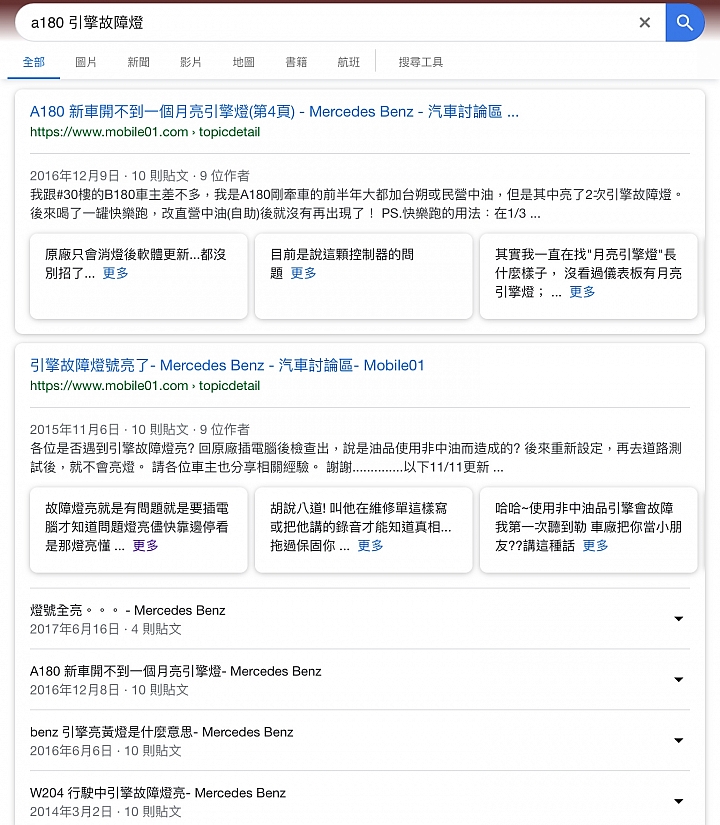The width and height of the screenshot is (720, 825).
Task: Click mobile01.com URL under first result
Action: [145, 132]
